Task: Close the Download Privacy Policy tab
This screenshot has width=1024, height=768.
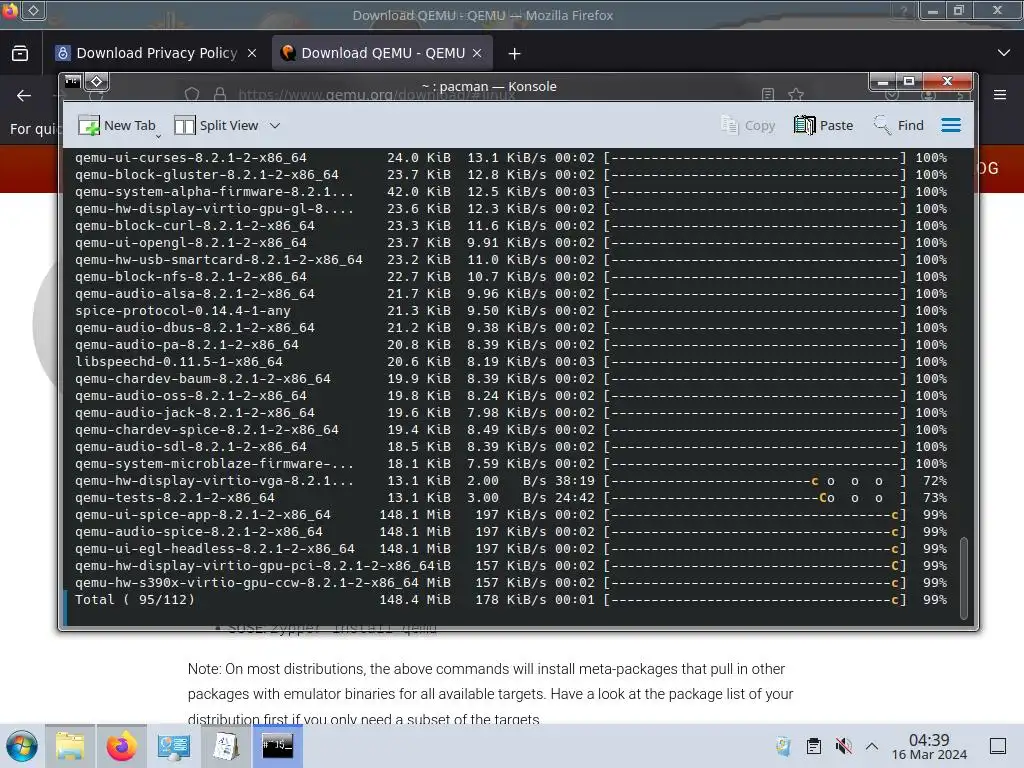Action: (252, 54)
